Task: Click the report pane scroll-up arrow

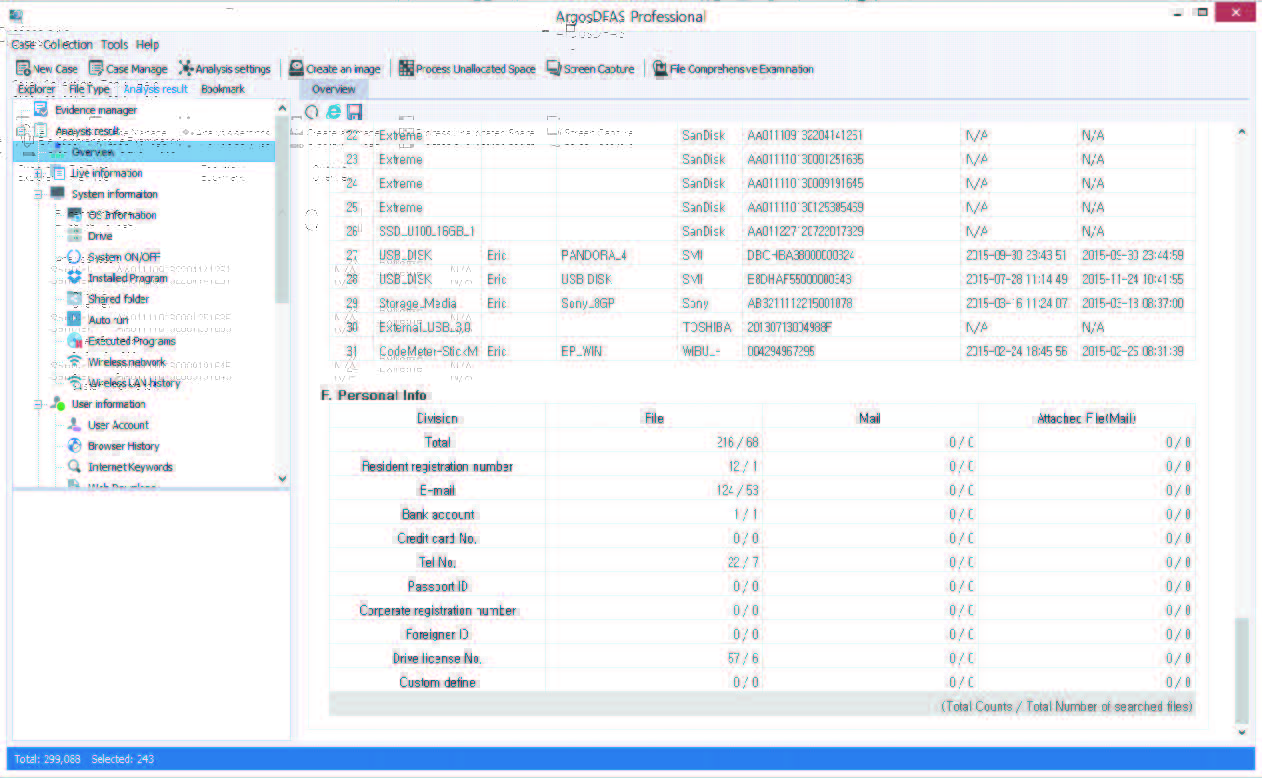Action: tap(1242, 133)
